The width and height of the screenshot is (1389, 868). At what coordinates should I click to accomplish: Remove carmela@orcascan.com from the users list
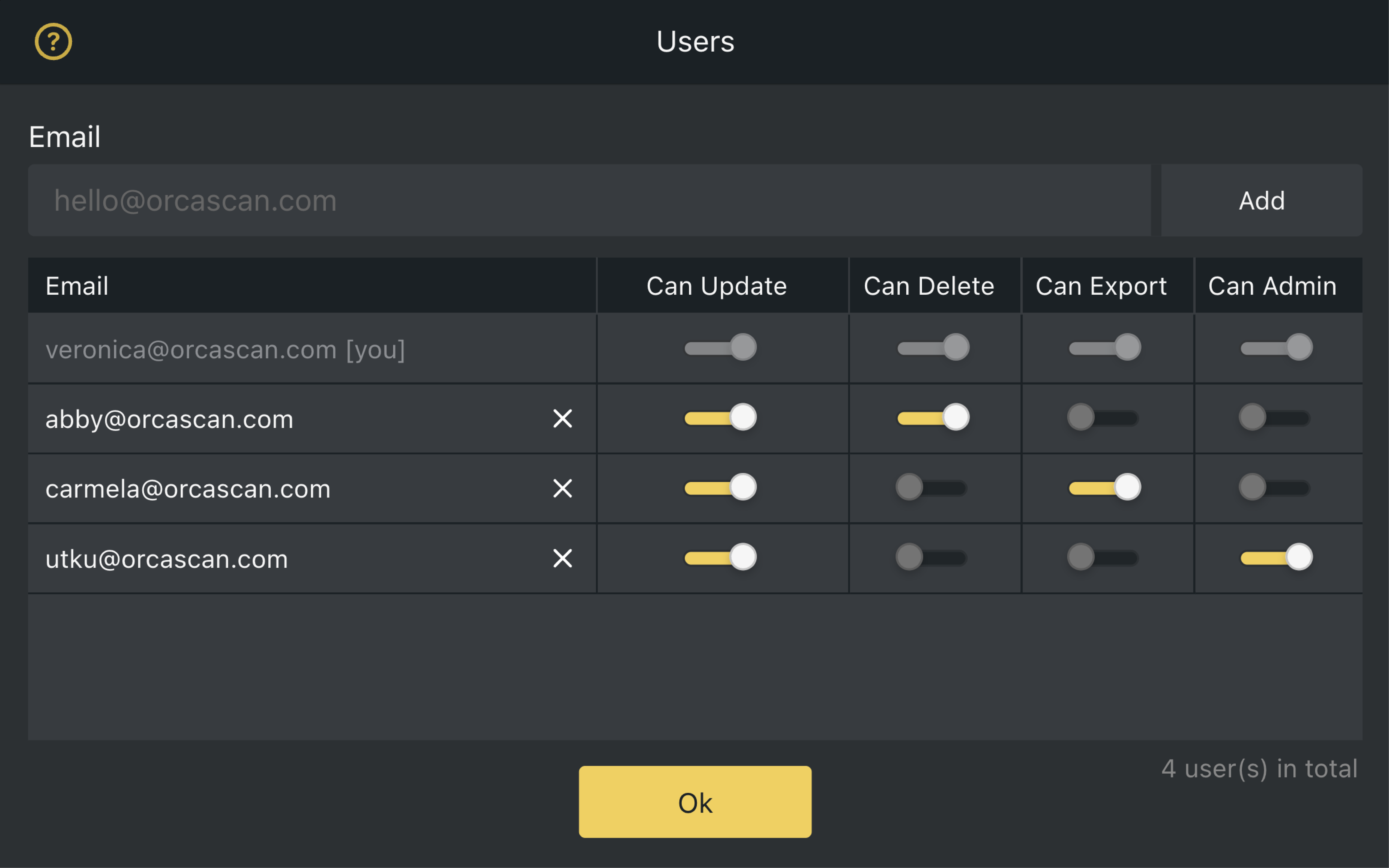(x=563, y=488)
